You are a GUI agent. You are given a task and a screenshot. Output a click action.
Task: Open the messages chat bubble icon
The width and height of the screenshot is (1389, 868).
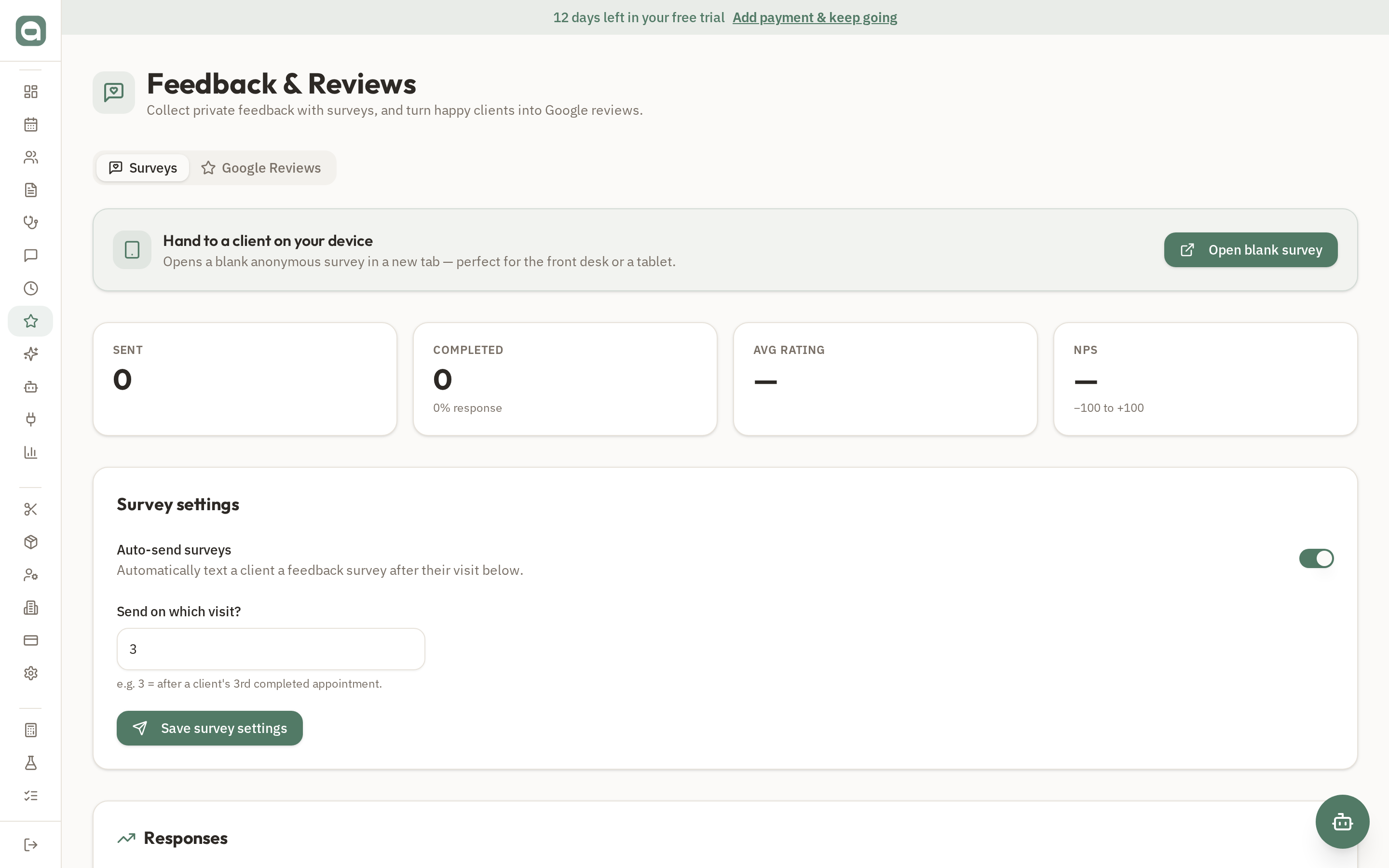click(x=30, y=256)
